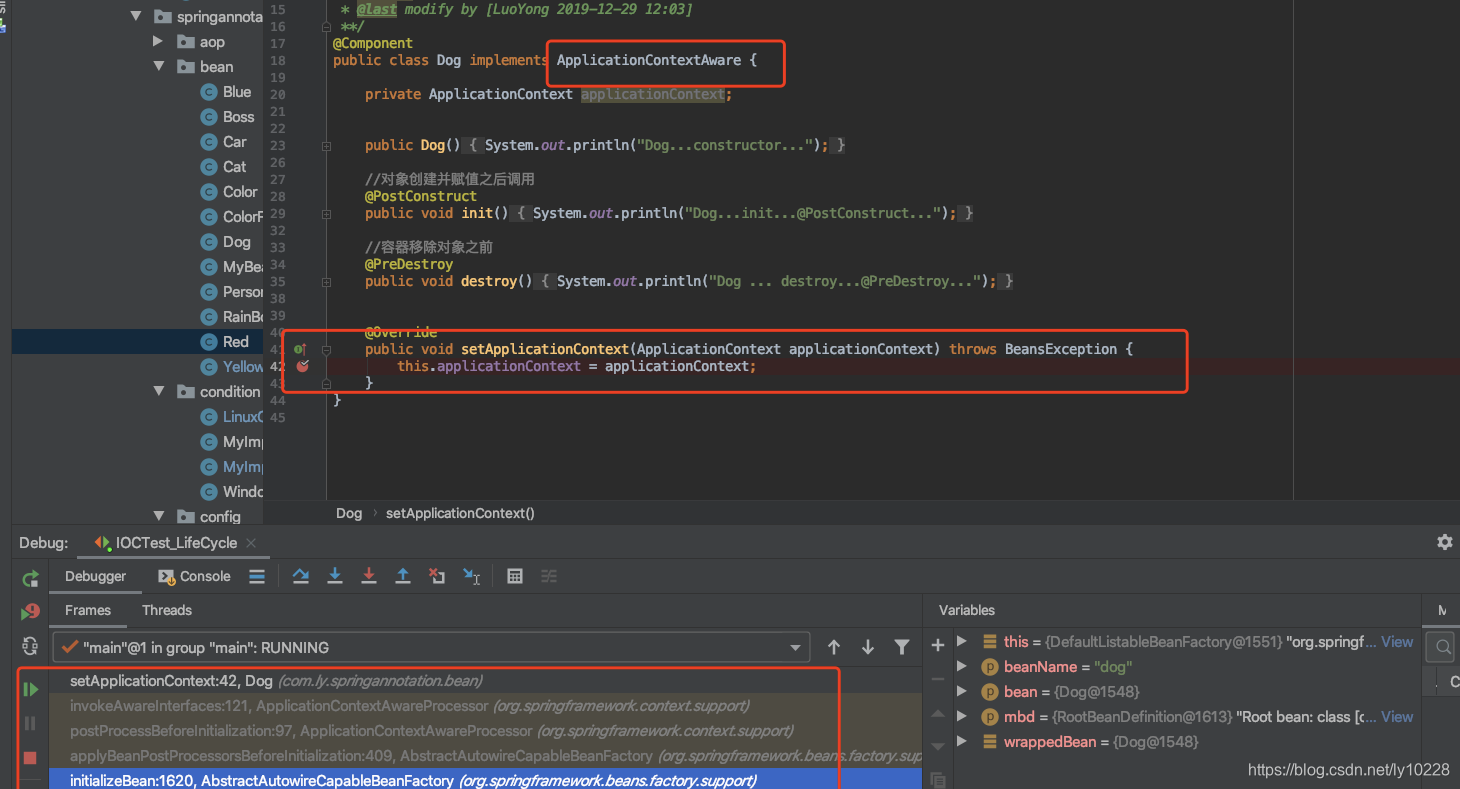The width and height of the screenshot is (1460, 789).
Task: Click the breakpoint on line 42
Action: pos(303,366)
